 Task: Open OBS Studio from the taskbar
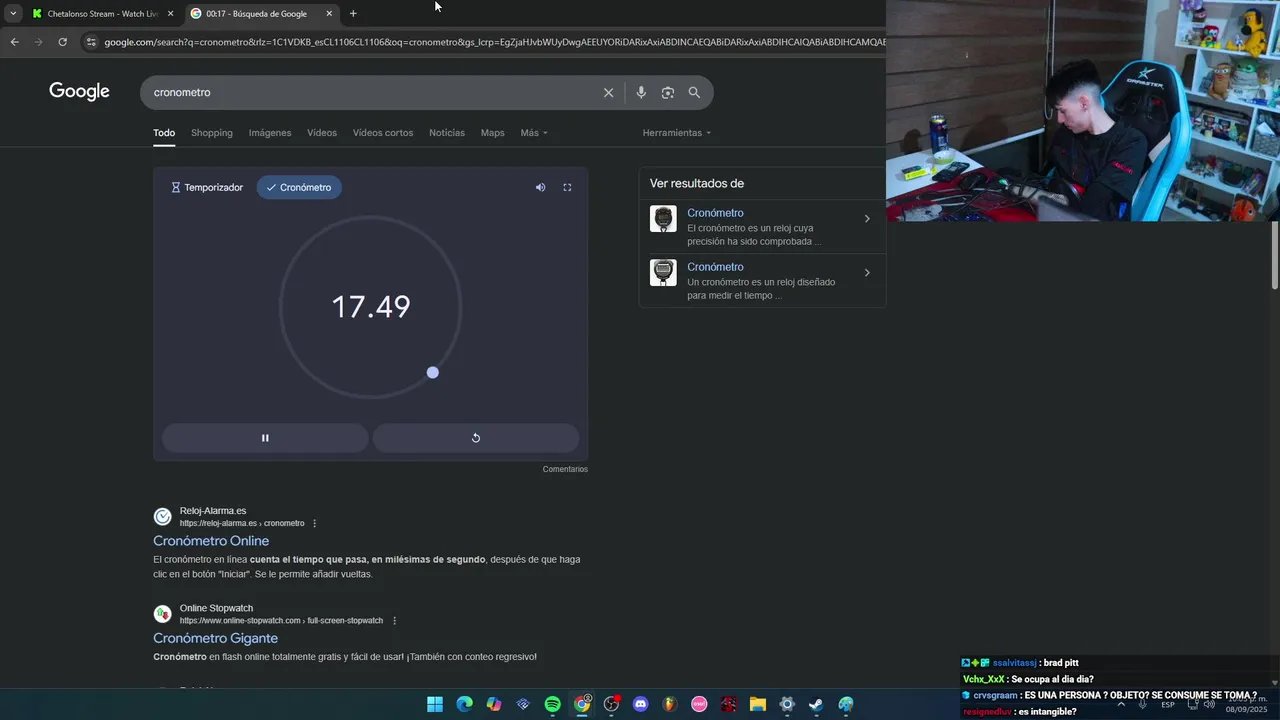point(611,704)
